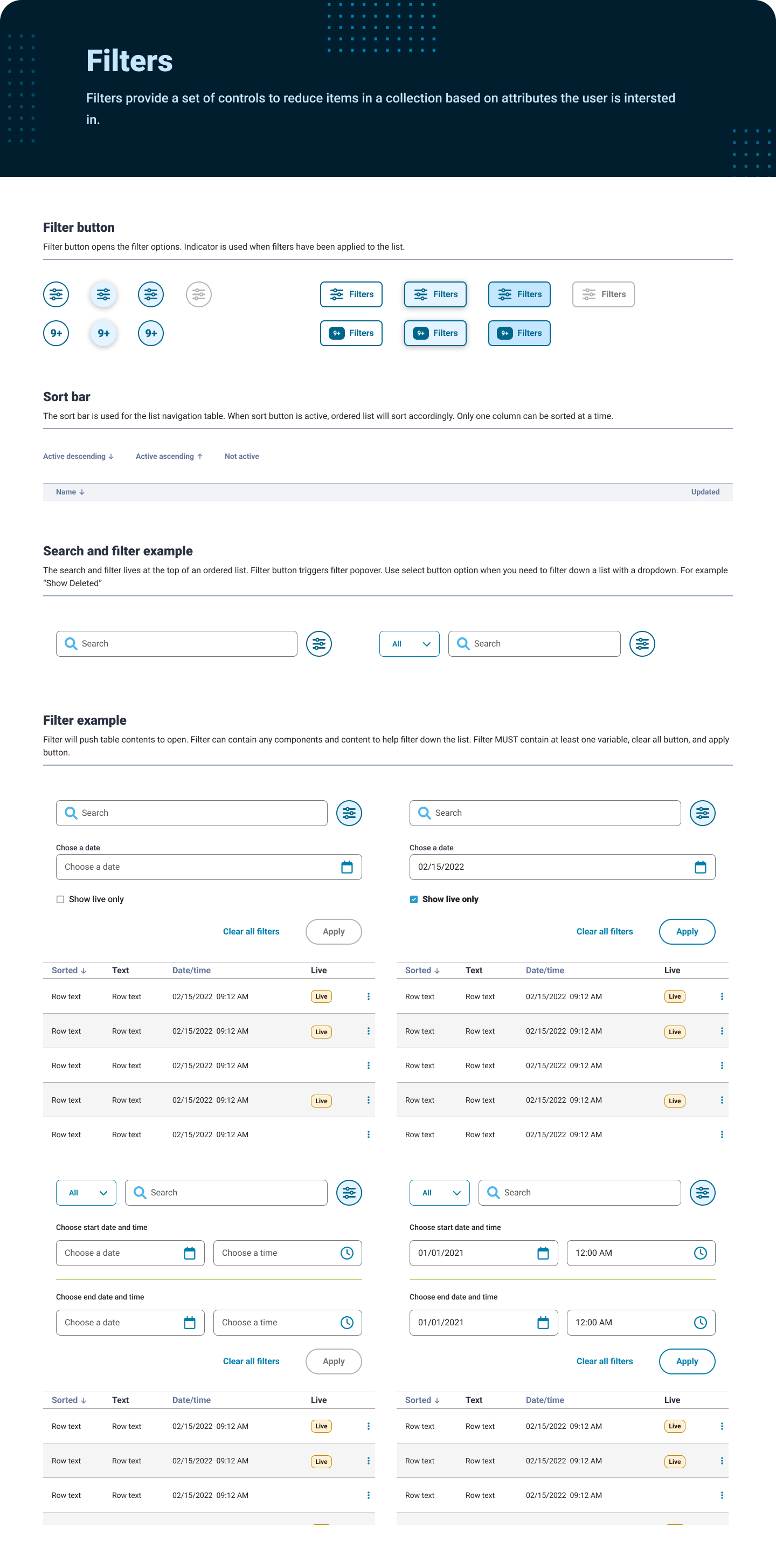Click filter icon in the 01/01/2021 example

(x=702, y=1193)
